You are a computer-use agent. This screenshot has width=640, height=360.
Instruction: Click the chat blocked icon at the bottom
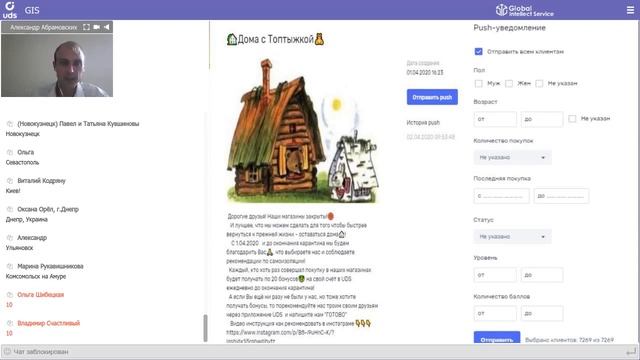pos(7,351)
